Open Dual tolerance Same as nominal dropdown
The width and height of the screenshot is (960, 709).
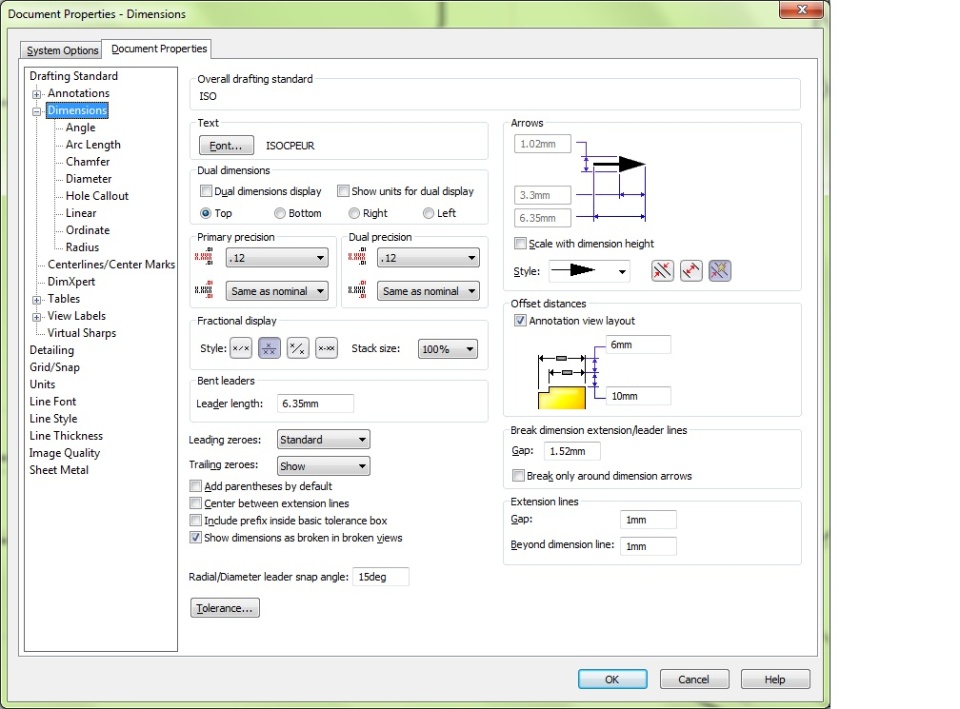pos(428,291)
